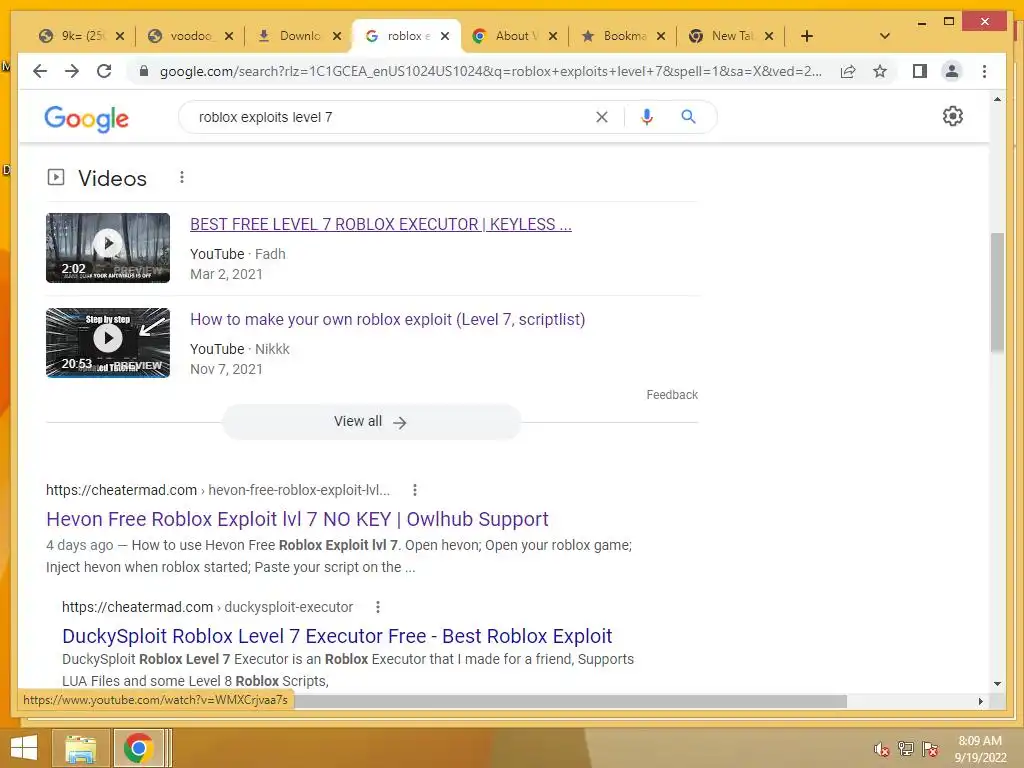The image size is (1024, 768).
Task: Open the Chrome profile avatar menu
Action: click(952, 71)
